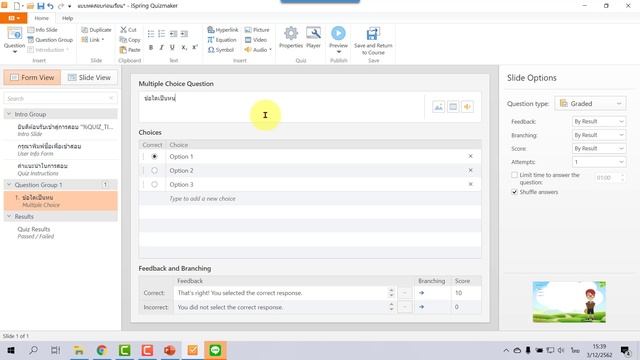The width and height of the screenshot is (640, 360).
Task: Apply subscript formatting
Action: pyautogui.click(x=184, y=48)
